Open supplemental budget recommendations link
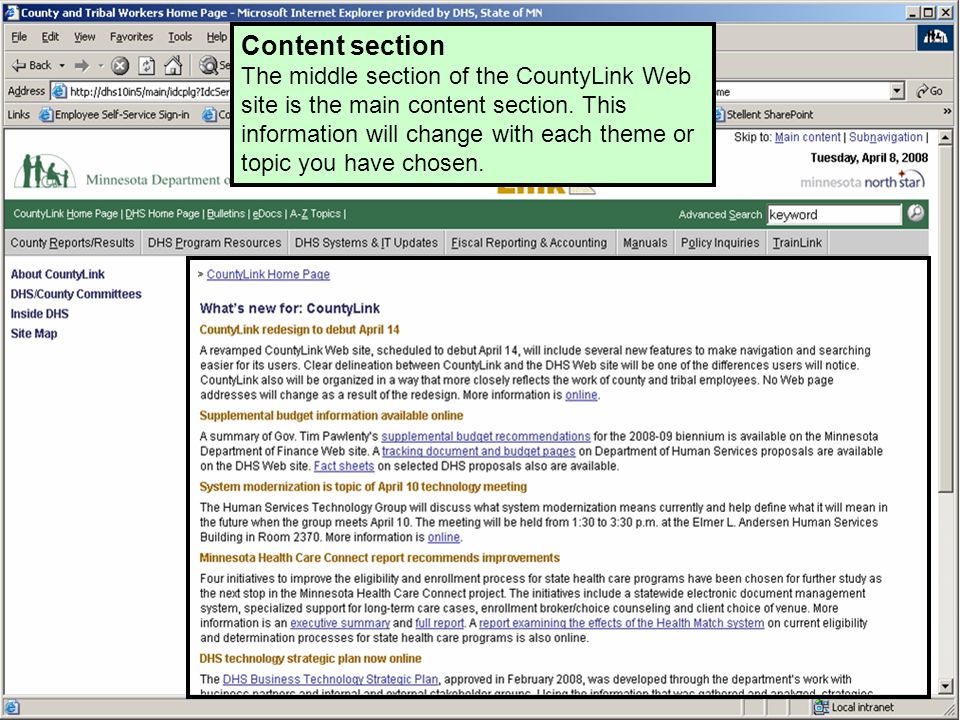 coord(486,437)
